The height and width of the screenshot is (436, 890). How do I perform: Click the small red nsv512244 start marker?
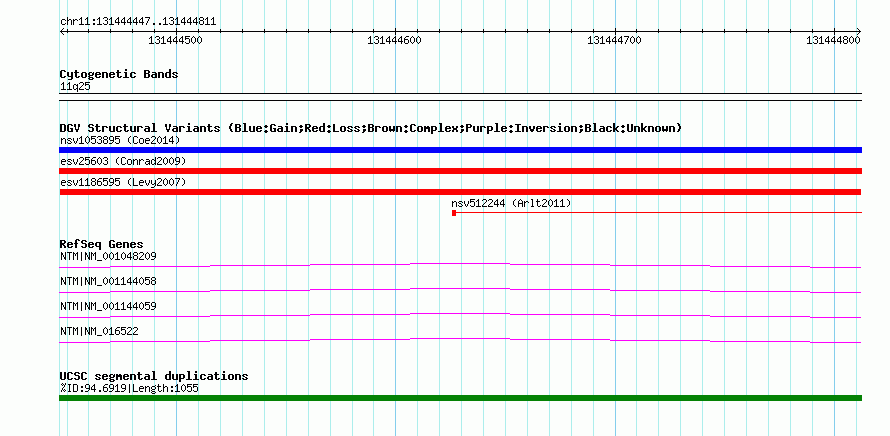click(454, 213)
